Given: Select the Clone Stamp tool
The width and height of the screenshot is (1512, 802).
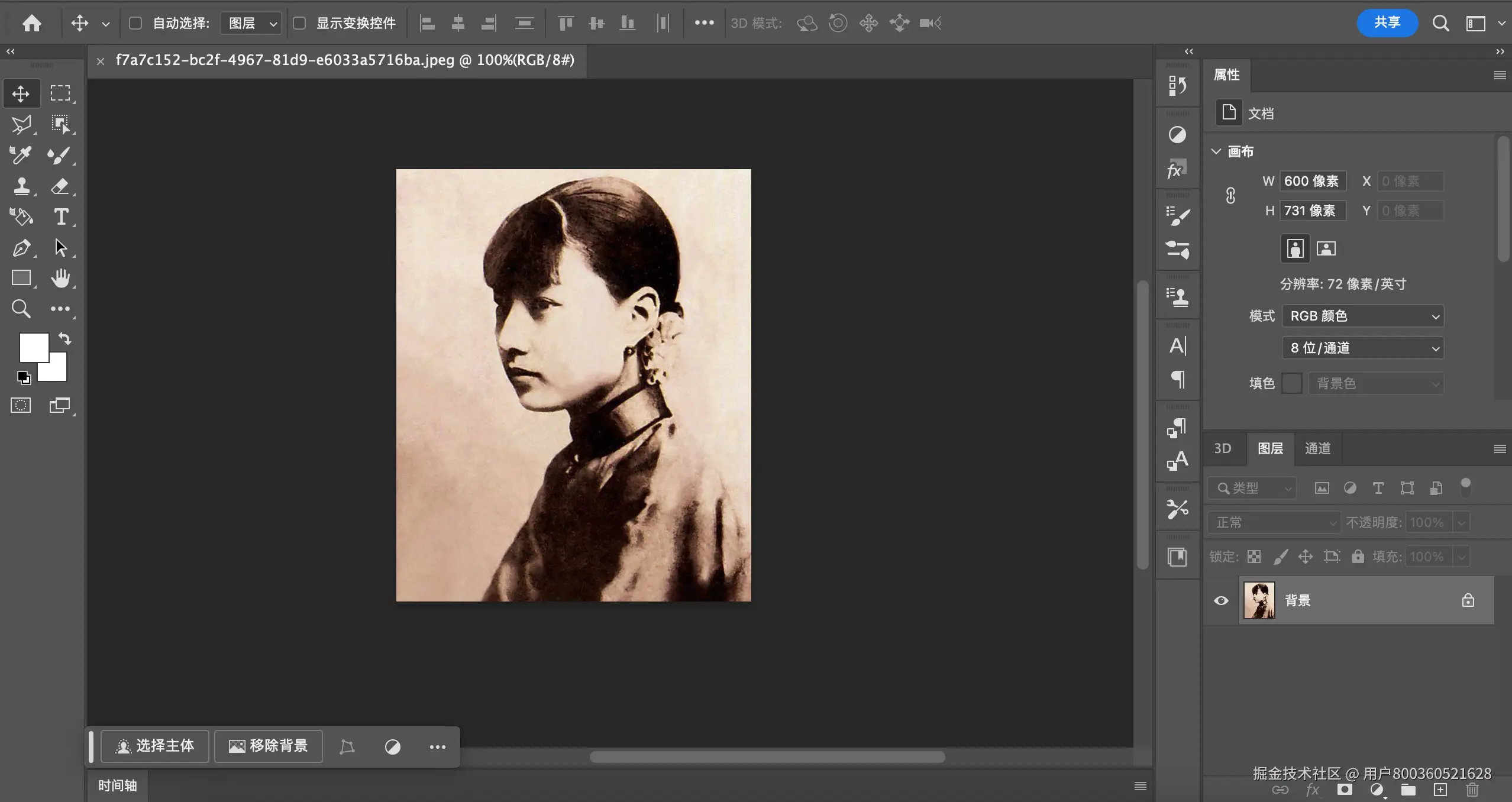Looking at the screenshot, I should (x=21, y=186).
